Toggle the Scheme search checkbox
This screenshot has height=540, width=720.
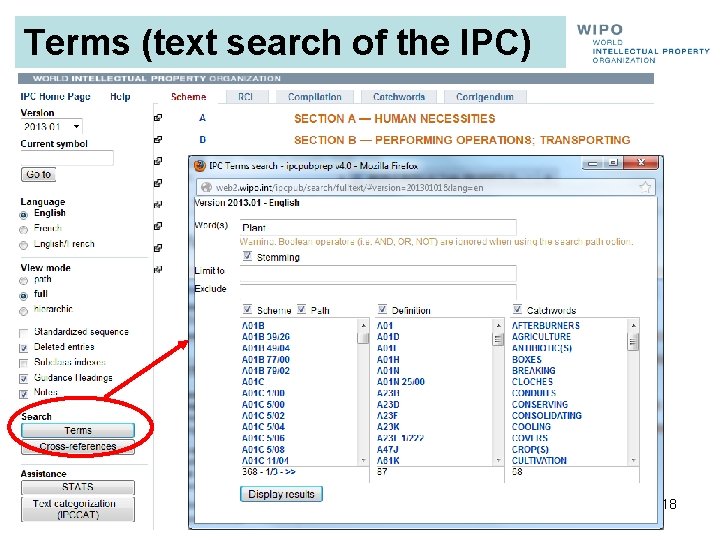point(247,309)
